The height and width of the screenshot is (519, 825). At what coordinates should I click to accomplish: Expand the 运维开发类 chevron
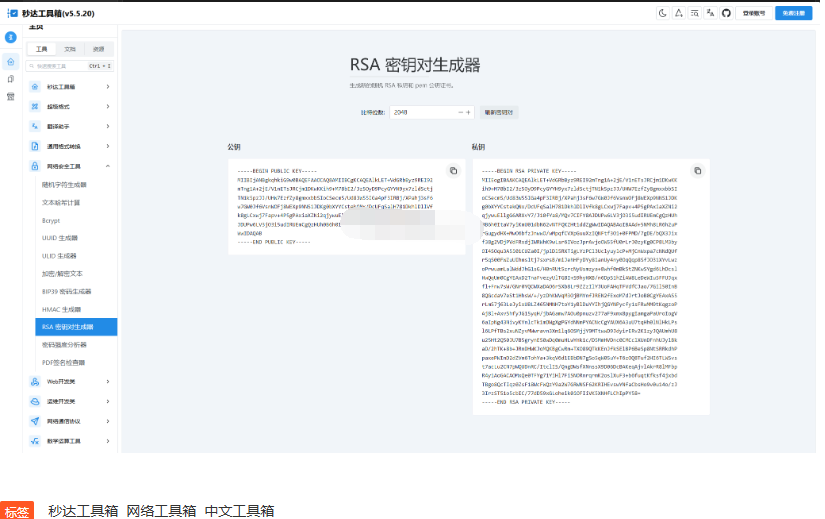coord(108,402)
